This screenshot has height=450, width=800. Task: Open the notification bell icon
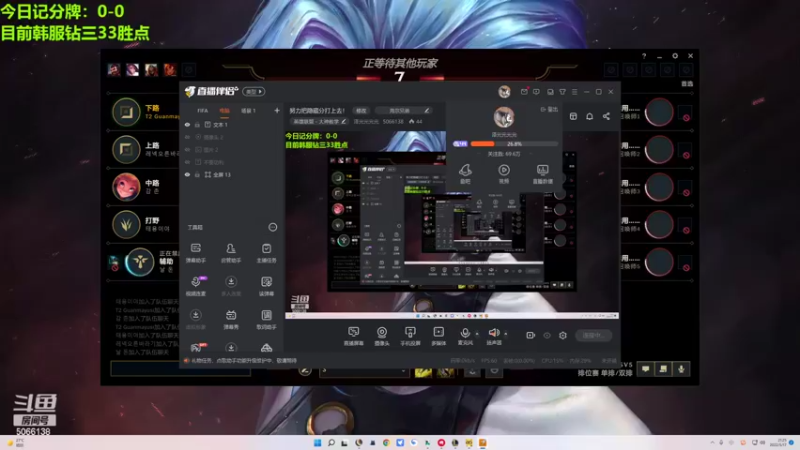pos(589,116)
